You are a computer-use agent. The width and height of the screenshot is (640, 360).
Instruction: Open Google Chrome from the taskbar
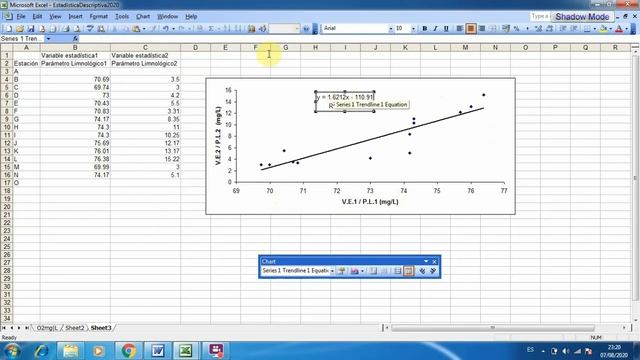(129, 351)
